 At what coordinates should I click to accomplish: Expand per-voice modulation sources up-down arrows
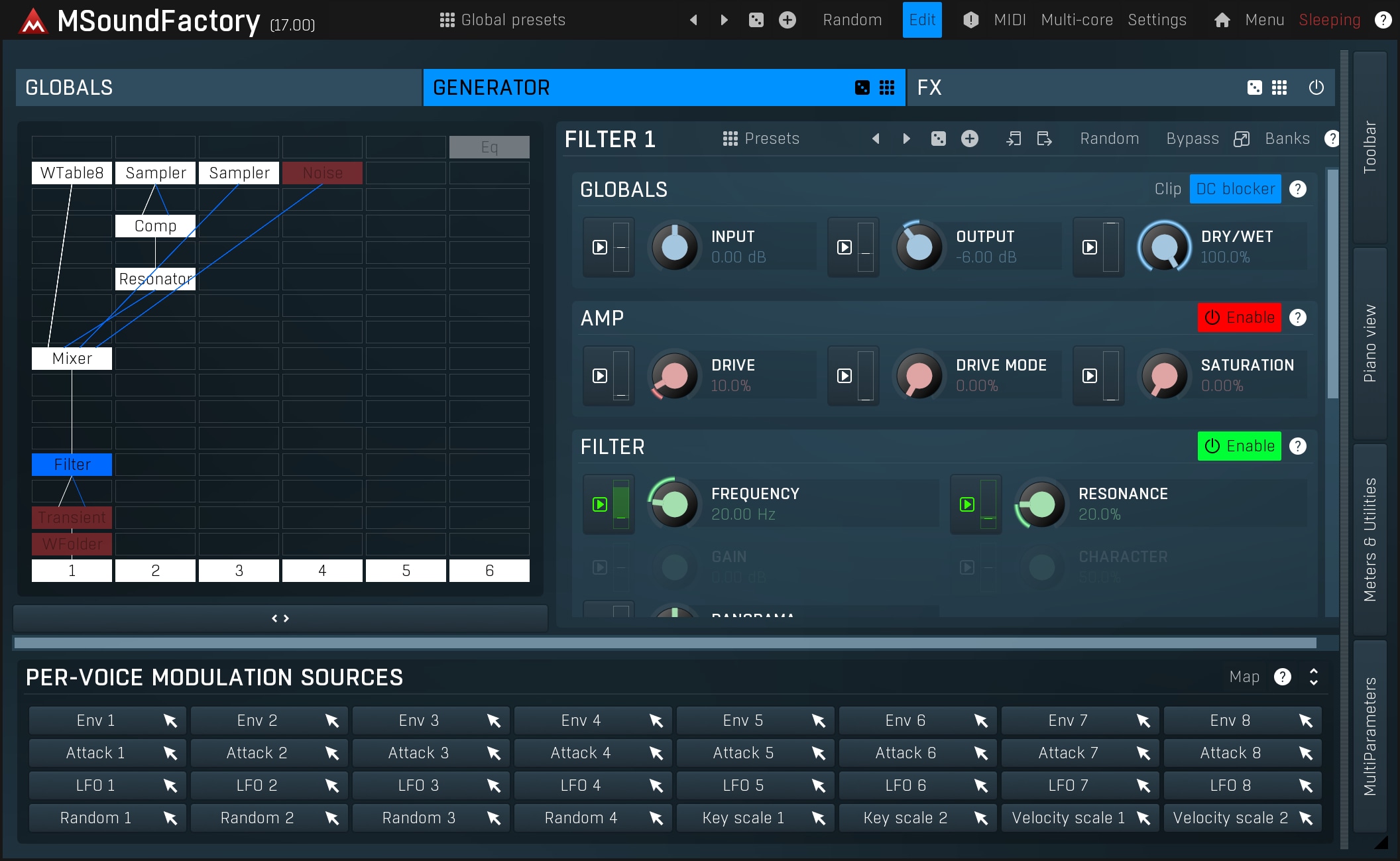(1313, 677)
